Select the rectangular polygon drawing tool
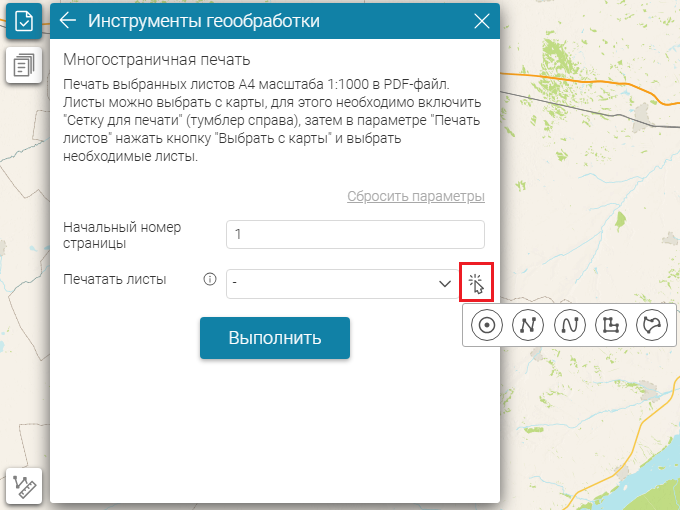This screenshot has height=510, width=680. (610, 325)
